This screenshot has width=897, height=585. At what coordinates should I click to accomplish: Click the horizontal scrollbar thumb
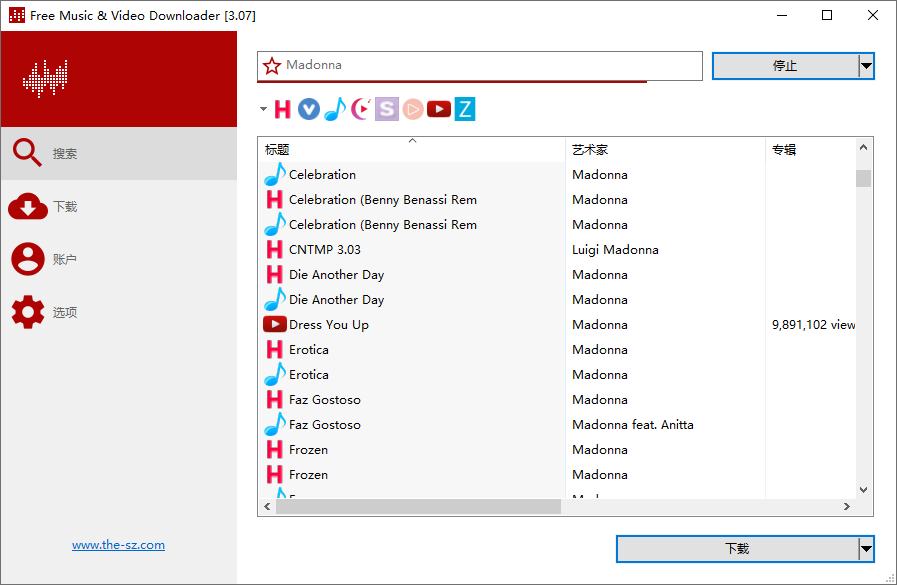(x=418, y=507)
